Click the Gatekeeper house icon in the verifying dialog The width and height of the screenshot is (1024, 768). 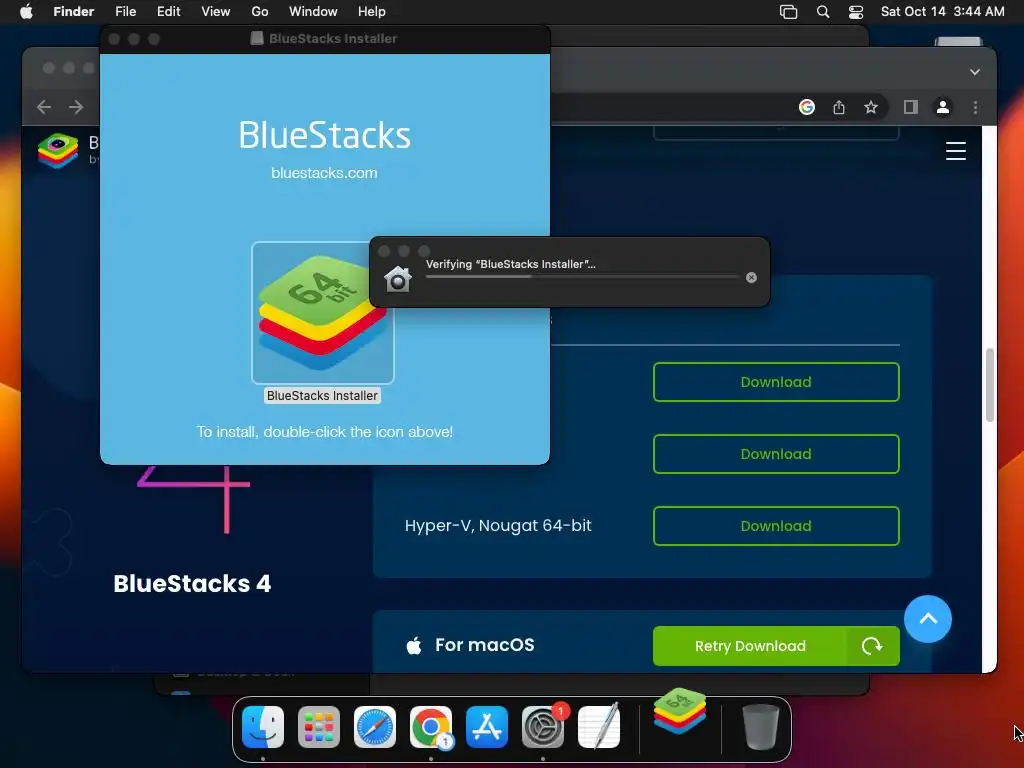click(397, 279)
